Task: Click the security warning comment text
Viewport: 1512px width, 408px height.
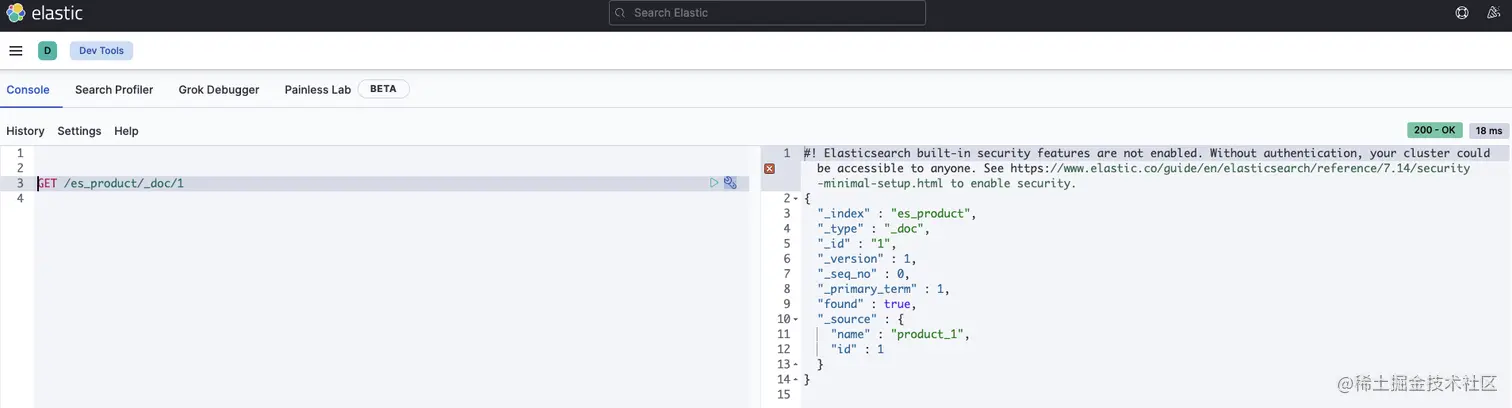Action: 1147,168
